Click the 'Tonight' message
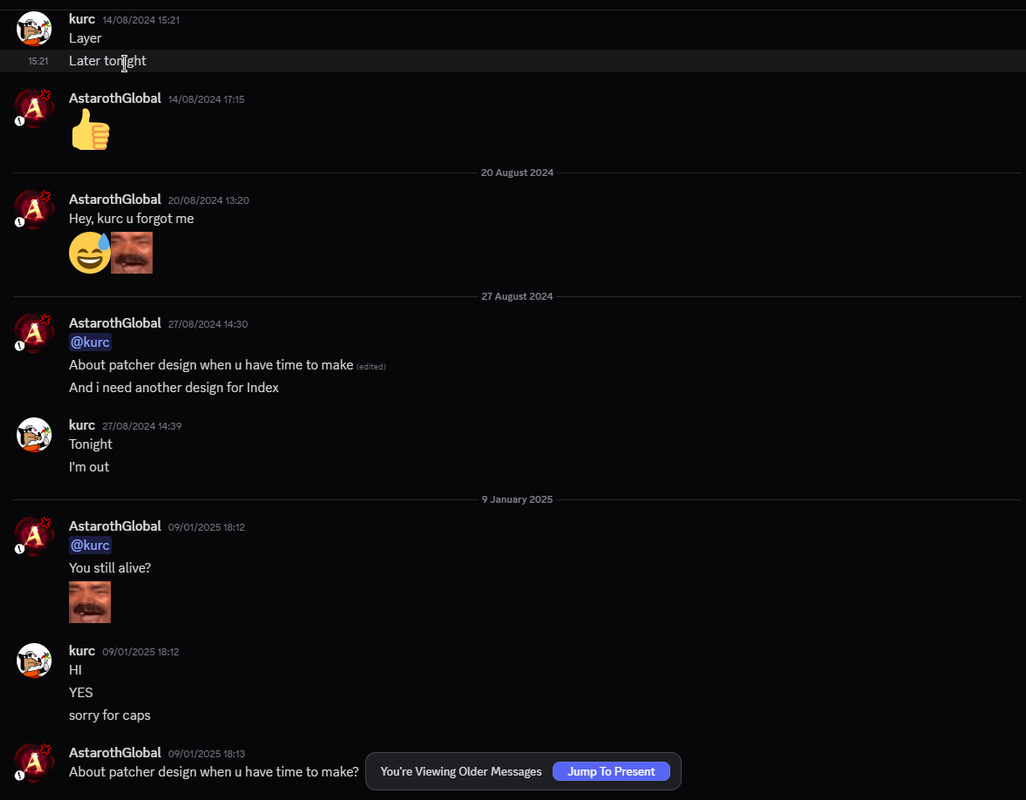Image resolution: width=1026 pixels, height=800 pixels. [90, 444]
